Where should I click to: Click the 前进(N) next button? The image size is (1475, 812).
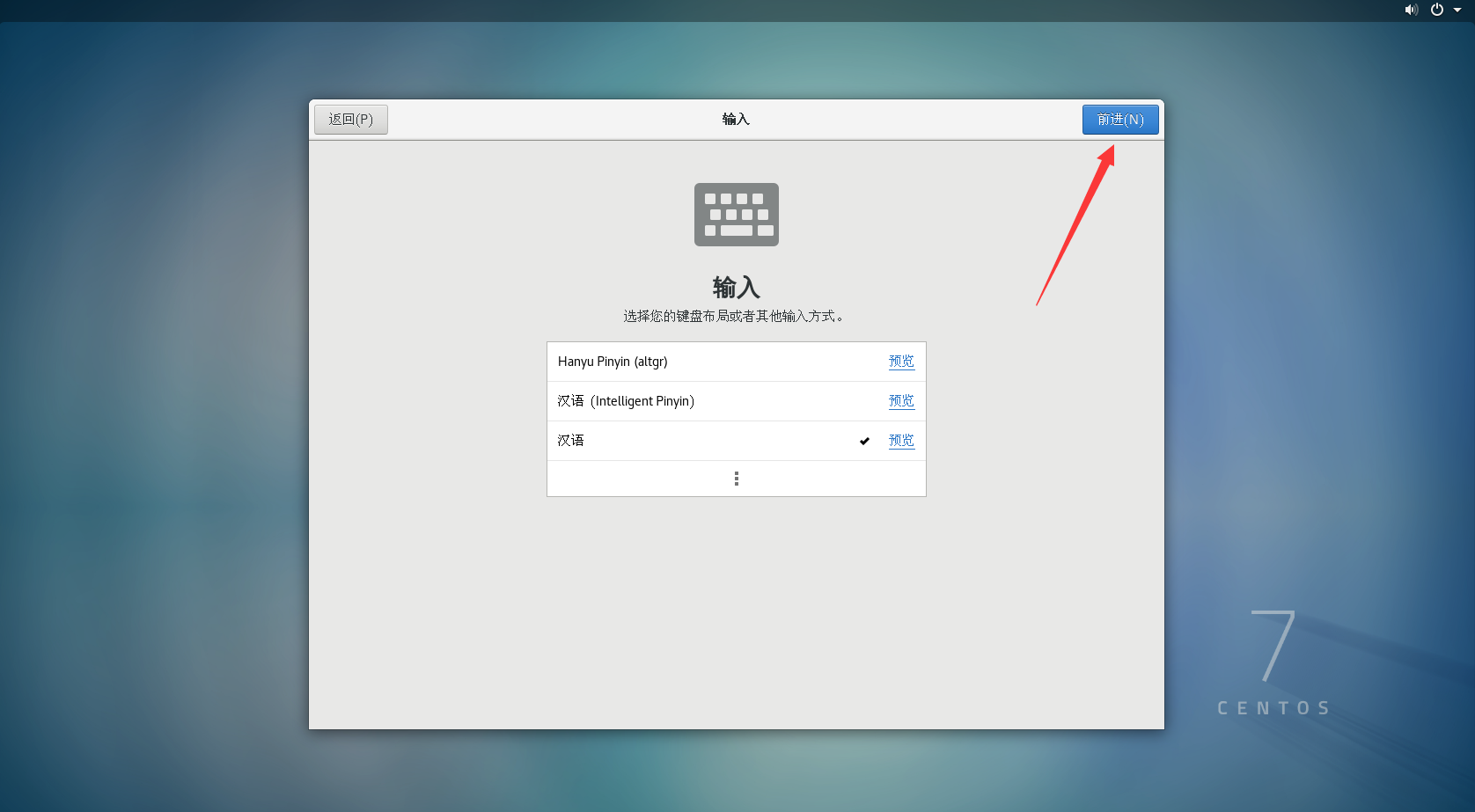pyautogui.click(x=1119, y=120)
